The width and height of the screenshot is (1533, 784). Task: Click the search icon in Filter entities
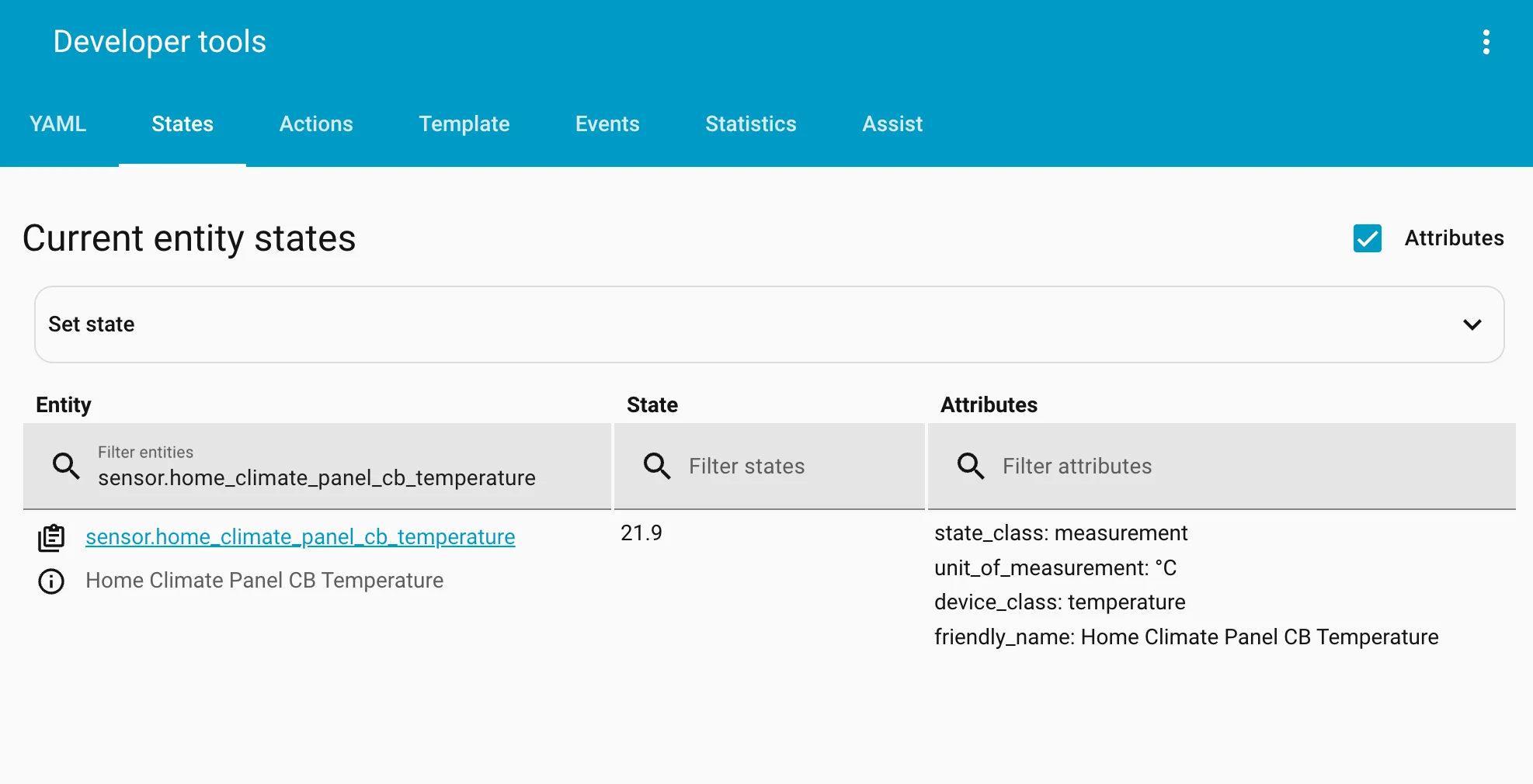66,466
